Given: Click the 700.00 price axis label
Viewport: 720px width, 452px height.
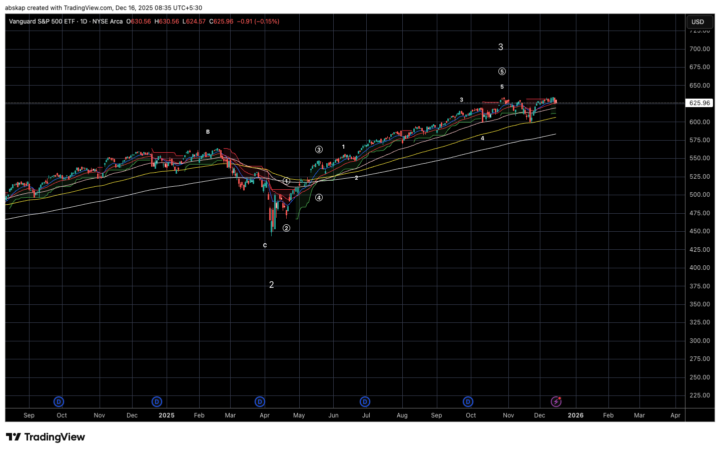Looking at the screenshot, I should (x=700, y=49).
